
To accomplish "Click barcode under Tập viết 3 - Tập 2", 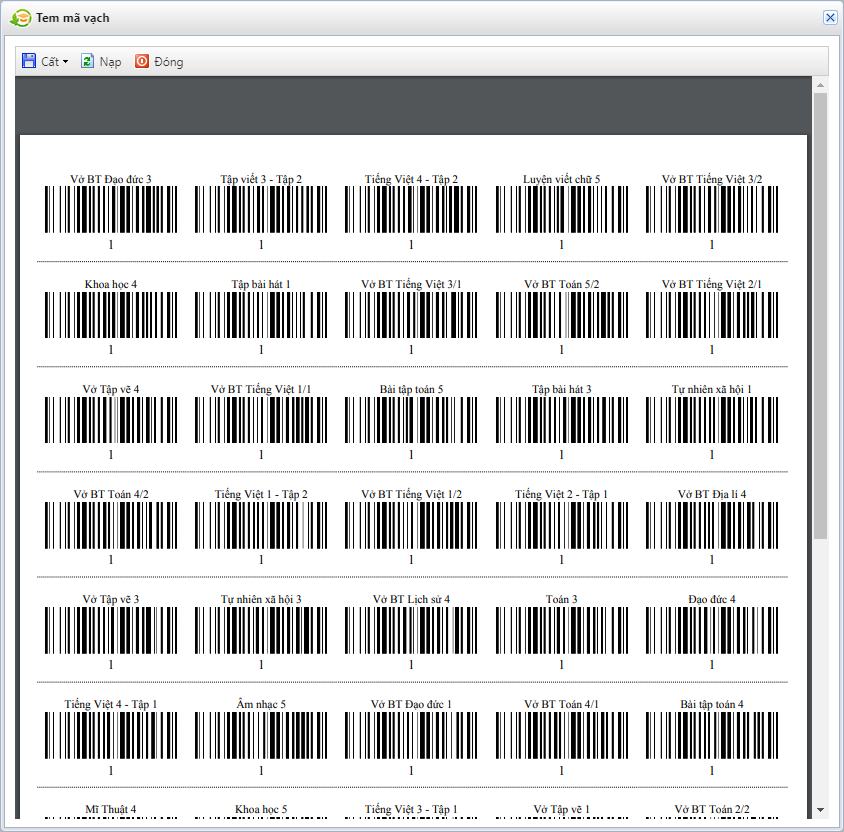I will pos(261,209).
